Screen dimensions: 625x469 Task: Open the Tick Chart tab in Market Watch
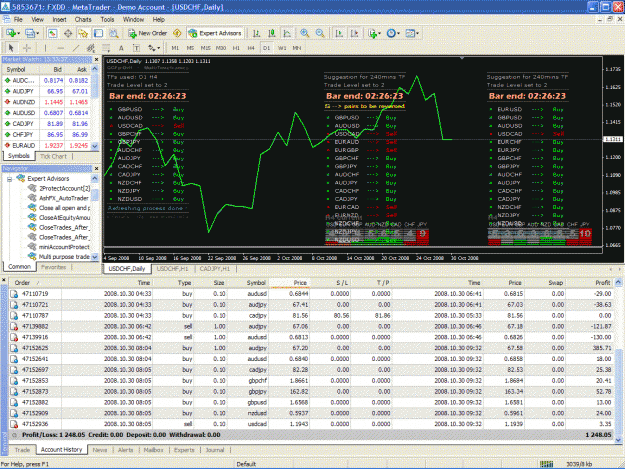[x=53, y=157]
